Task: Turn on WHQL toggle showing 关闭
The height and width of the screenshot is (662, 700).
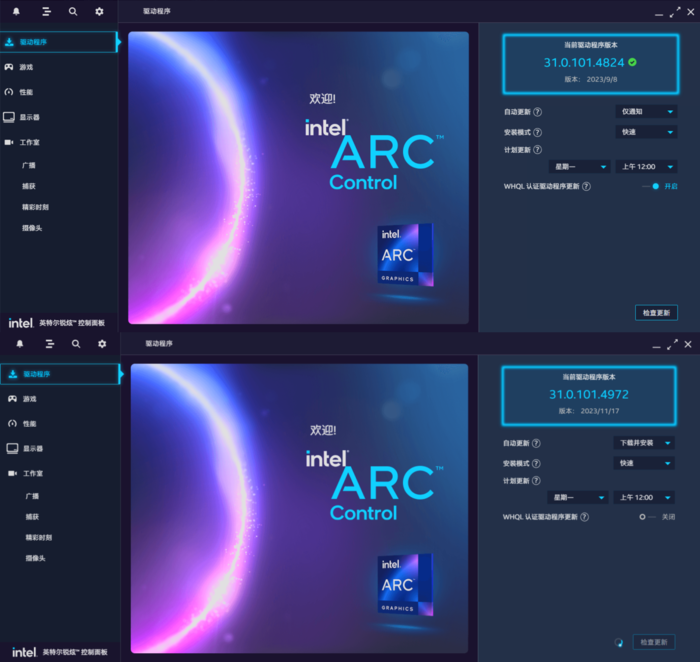Action: click(x=646, y=517)
